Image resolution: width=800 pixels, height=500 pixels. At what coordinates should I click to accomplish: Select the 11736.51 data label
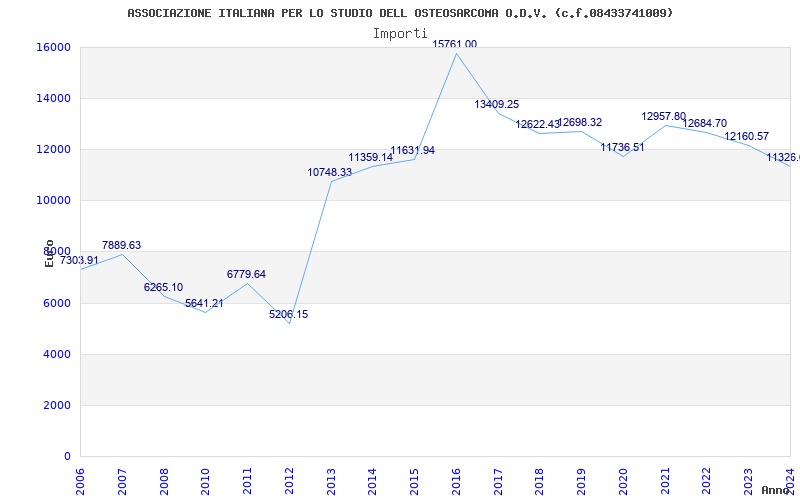(x=622, y=147)
